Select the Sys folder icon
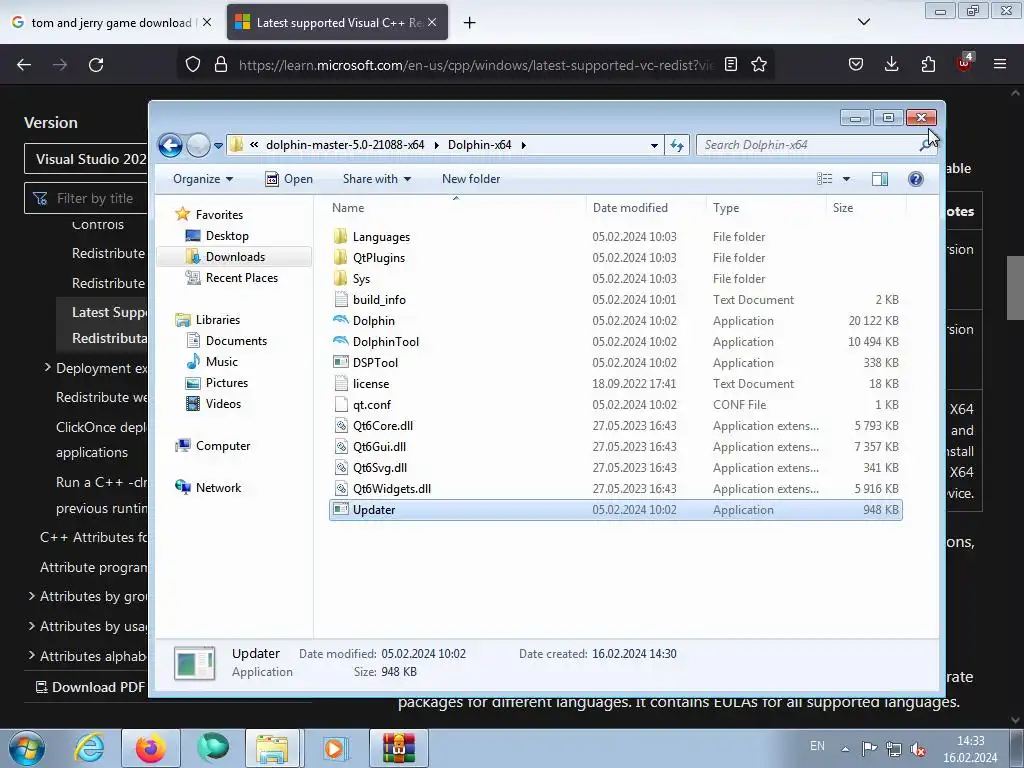The height and width of the screenshot is (768, 1024). click(340, 278)
